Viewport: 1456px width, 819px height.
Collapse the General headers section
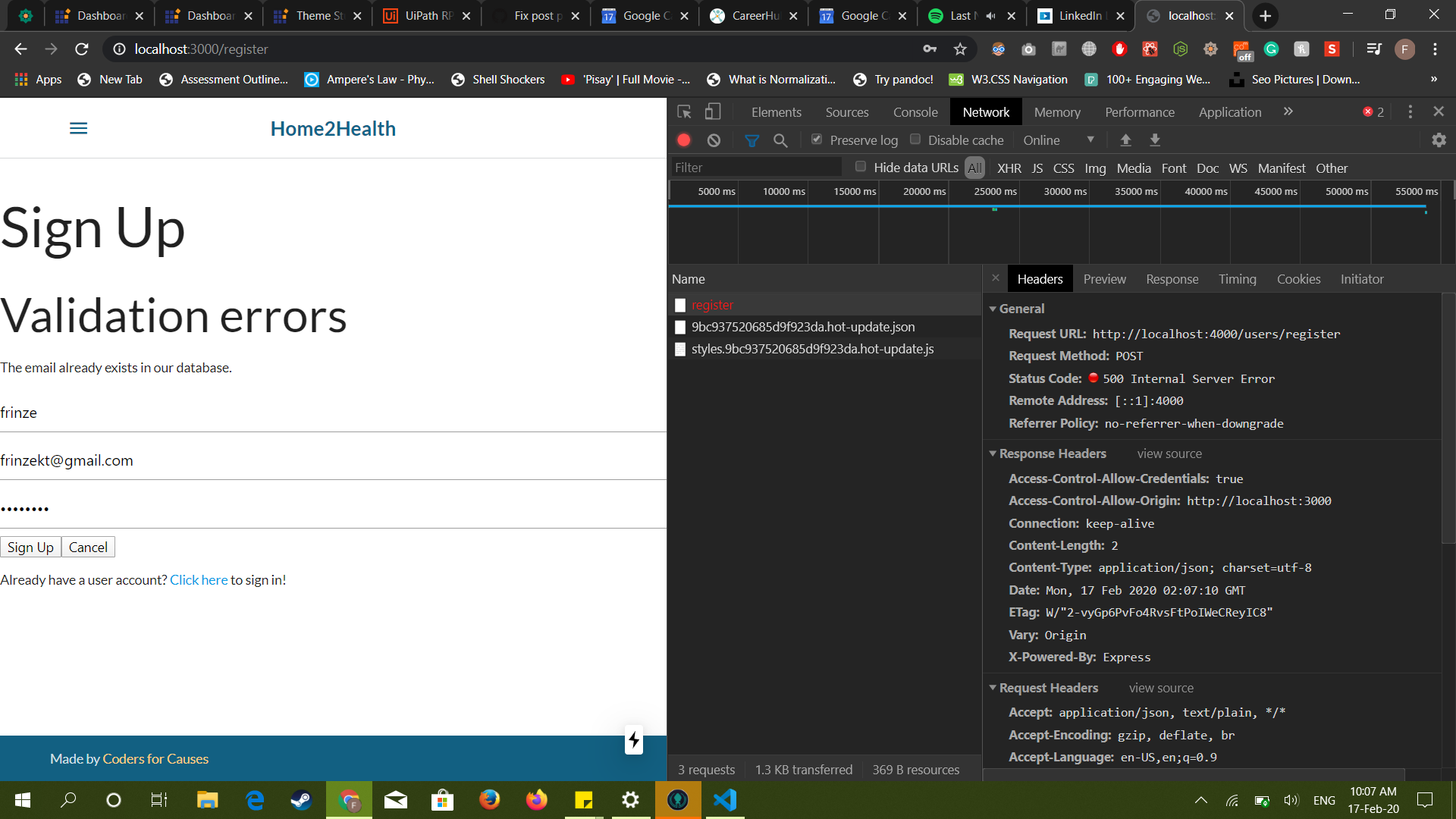(993, 309)
